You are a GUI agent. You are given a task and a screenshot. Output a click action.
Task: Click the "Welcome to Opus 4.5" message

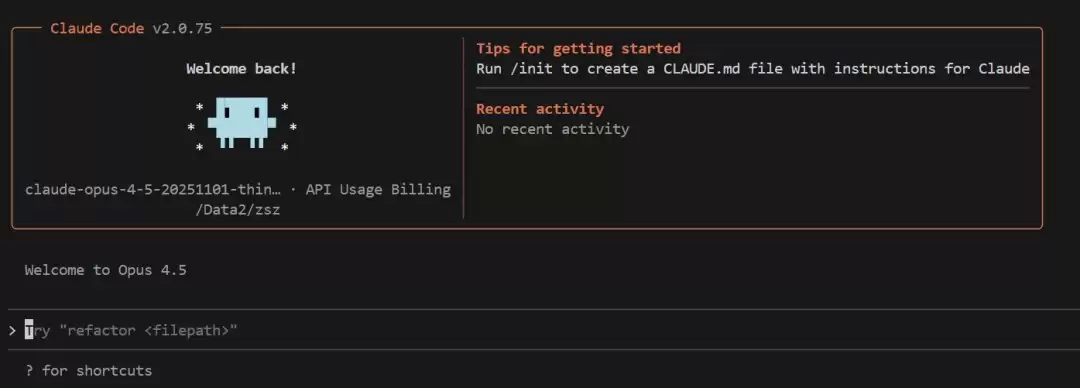click(105, 270)
